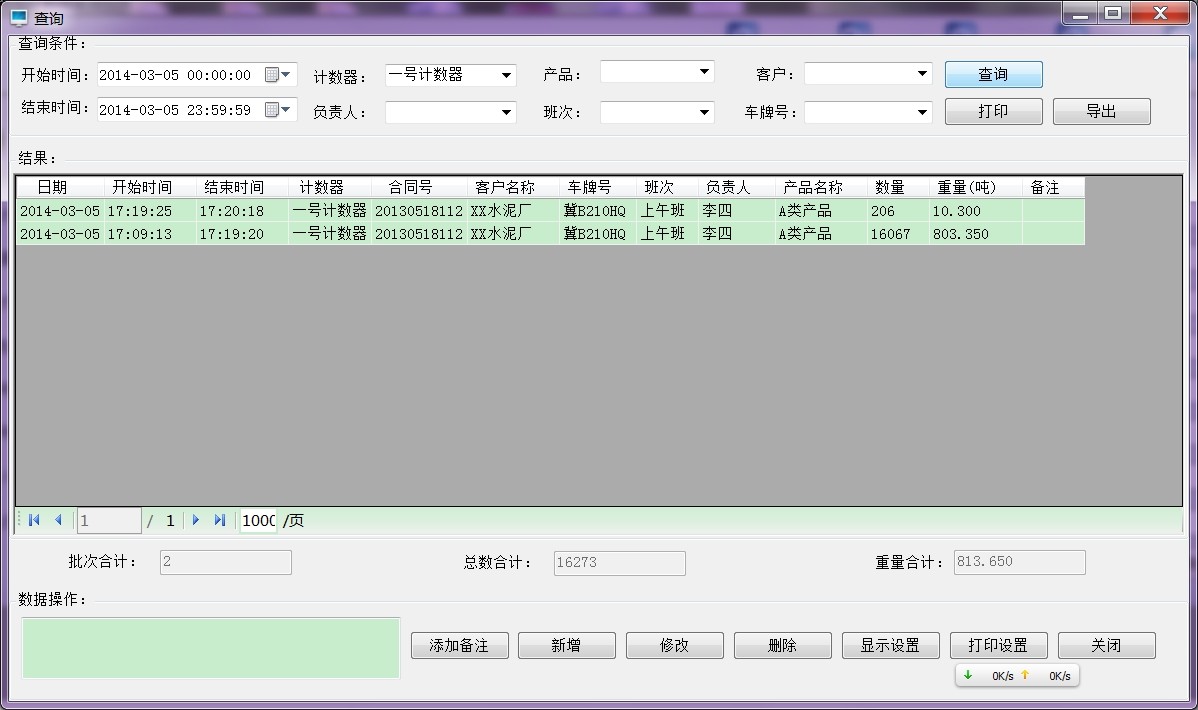1198x710 pixels.
Task: Click the 删除 button
Action: tap(782, 646)
